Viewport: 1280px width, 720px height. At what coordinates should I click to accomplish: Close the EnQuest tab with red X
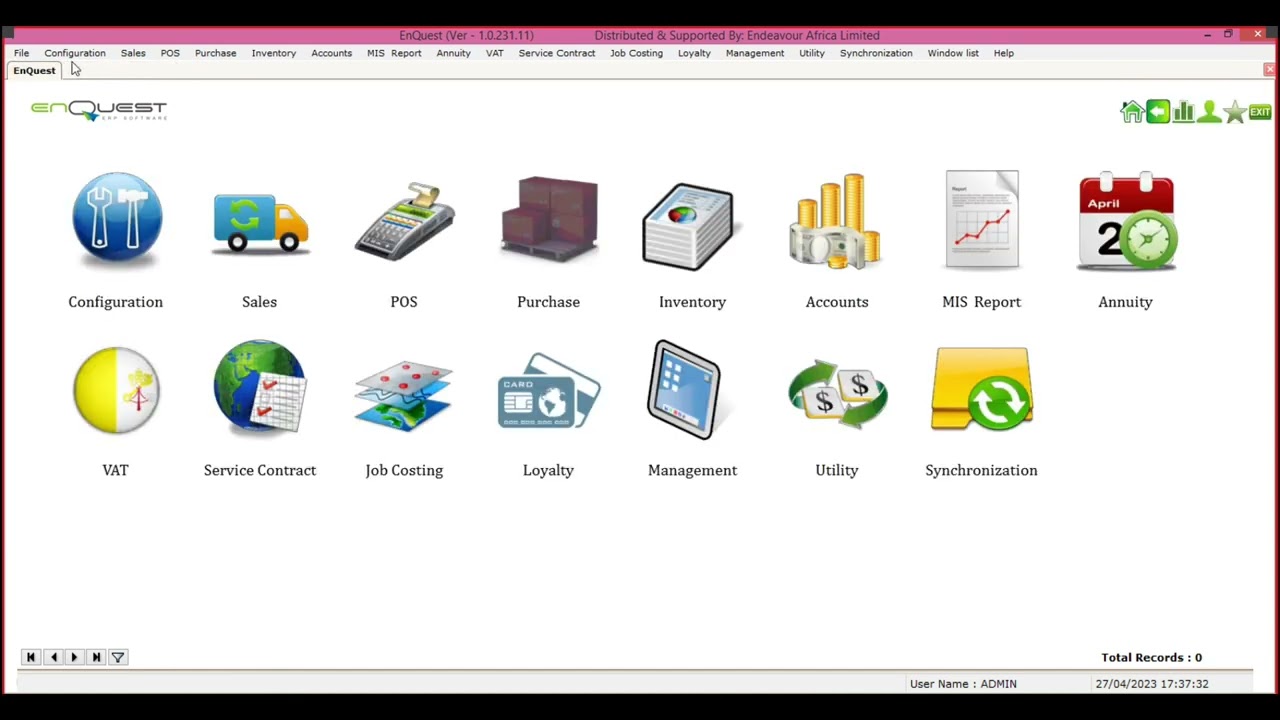click(x=1270, y=70)
